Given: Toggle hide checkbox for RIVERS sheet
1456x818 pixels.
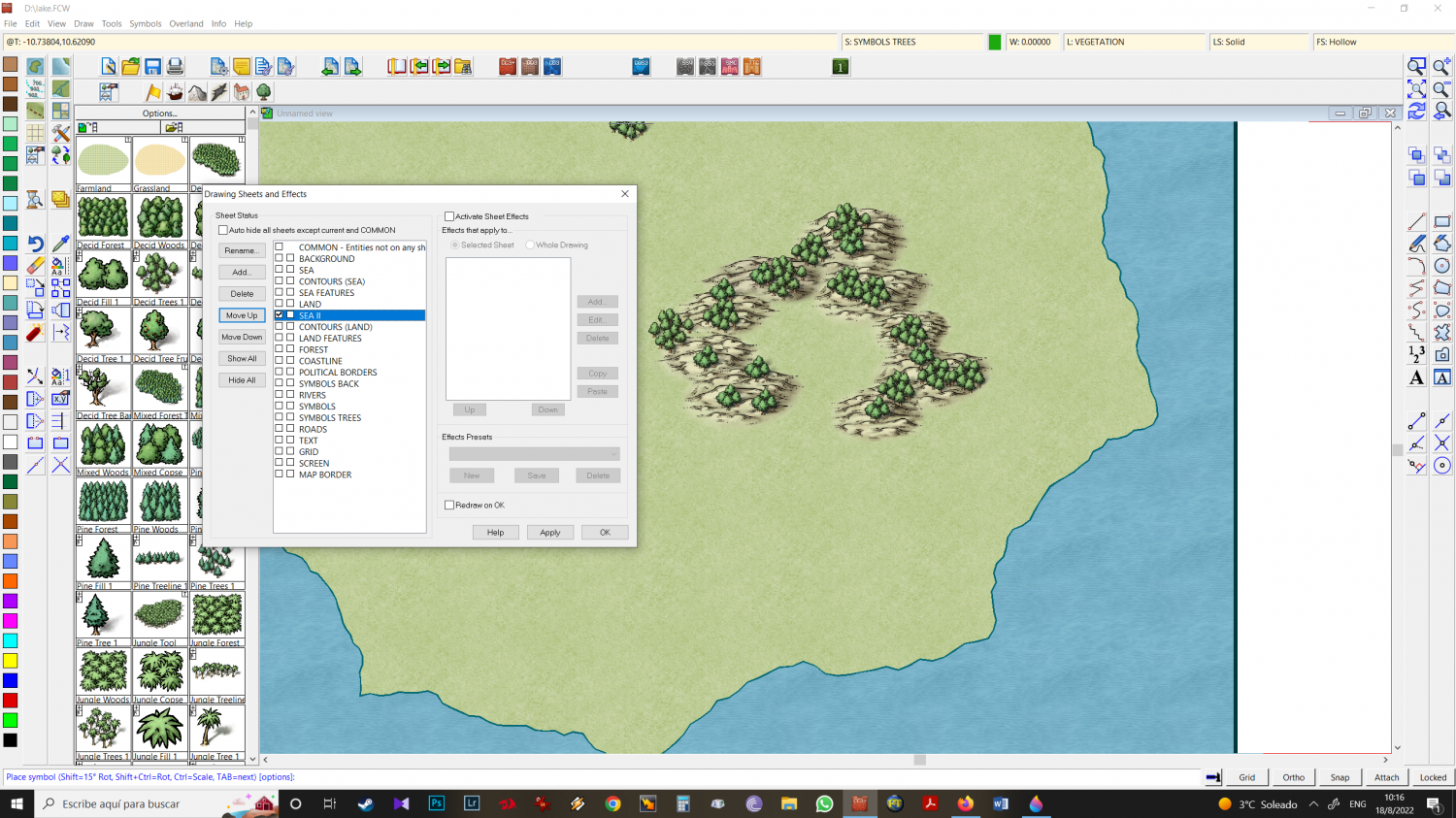Looking at the screenshot, I should 290,395.
